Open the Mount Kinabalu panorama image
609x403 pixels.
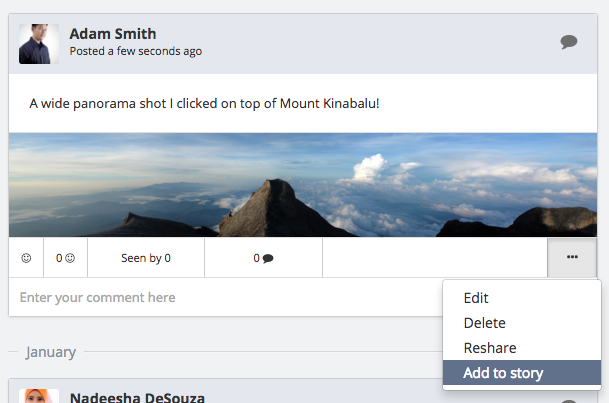pyautogui.click(x=303, y=185)
